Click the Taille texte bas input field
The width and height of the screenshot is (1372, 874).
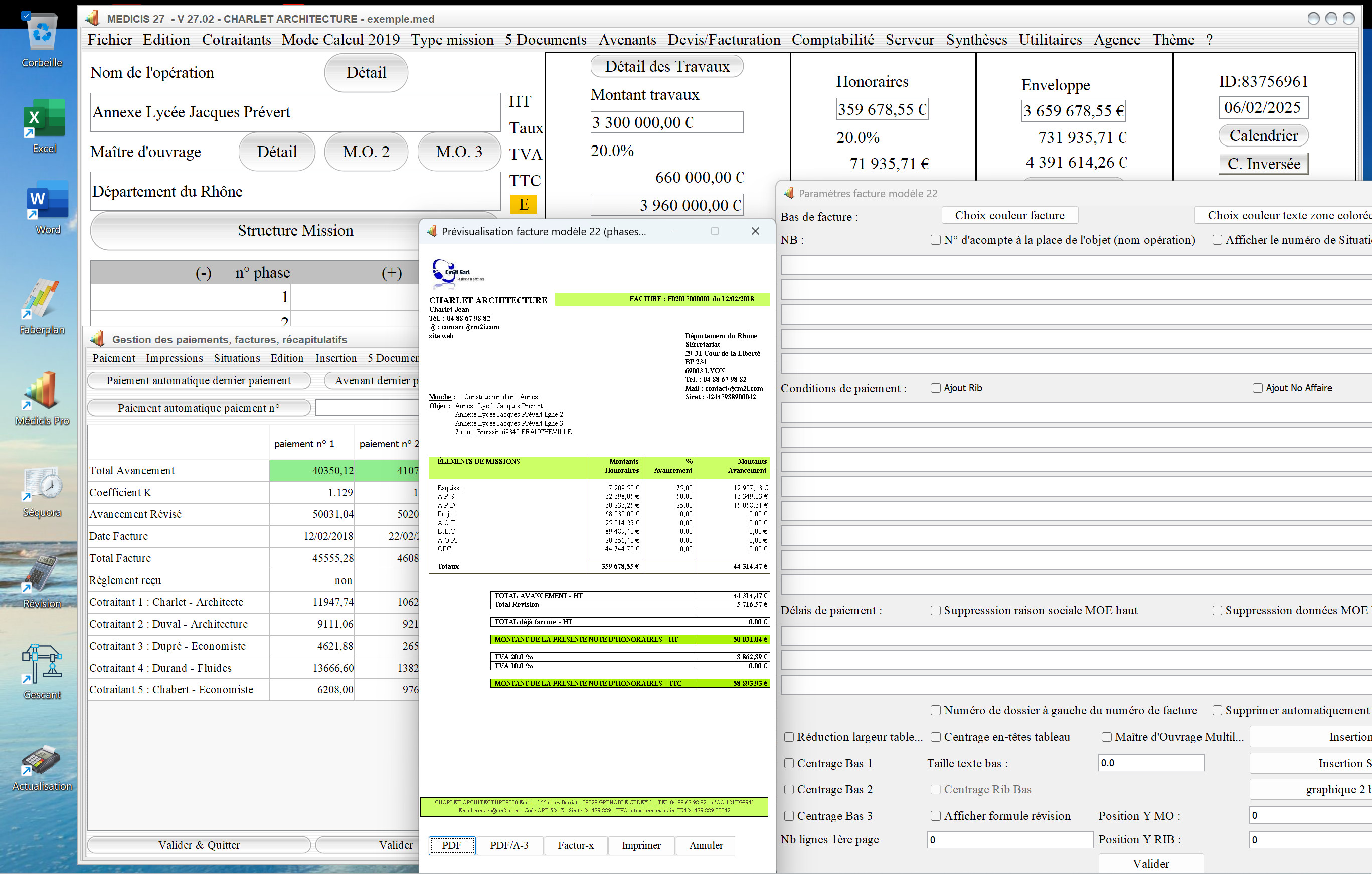1150,763
